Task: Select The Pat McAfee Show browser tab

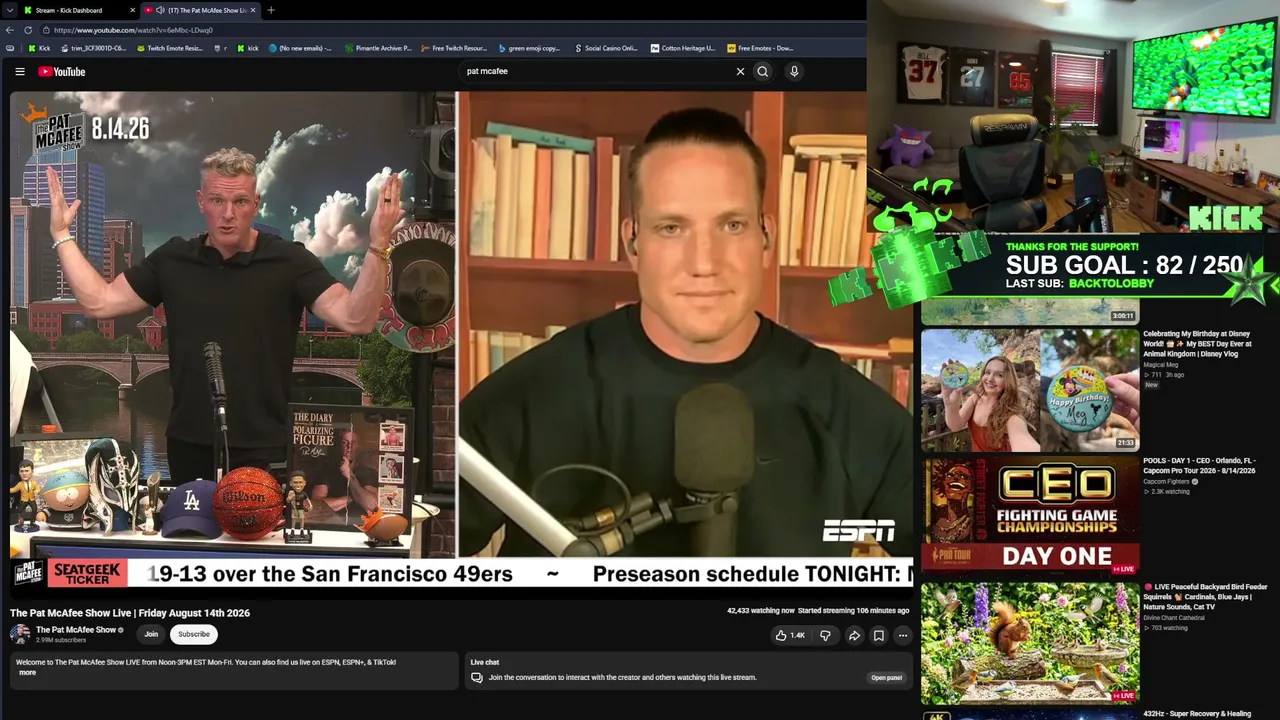Action: (x=200, y=10)
